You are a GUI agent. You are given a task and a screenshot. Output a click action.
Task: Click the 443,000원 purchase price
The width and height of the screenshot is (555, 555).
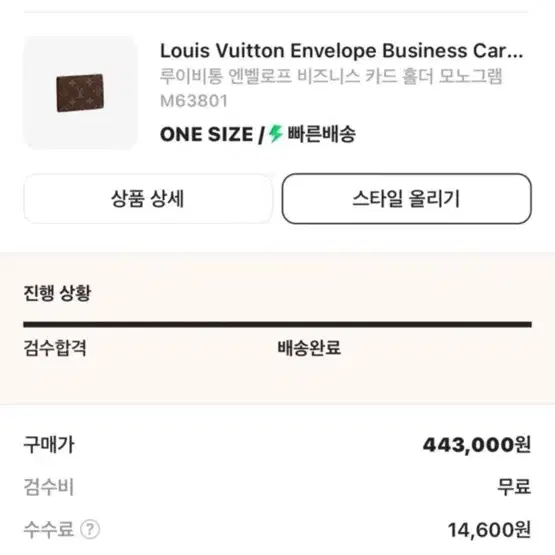(x=477, y=445)
